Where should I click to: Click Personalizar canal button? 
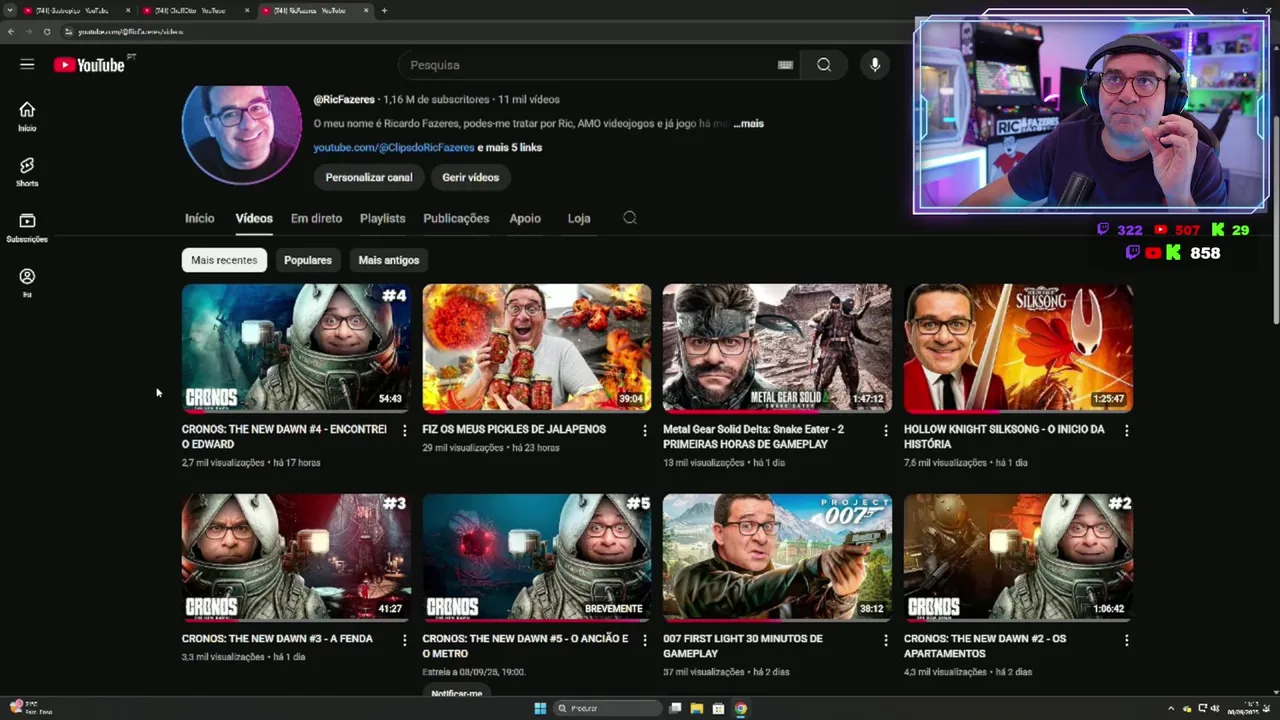(x=369, y=177)
